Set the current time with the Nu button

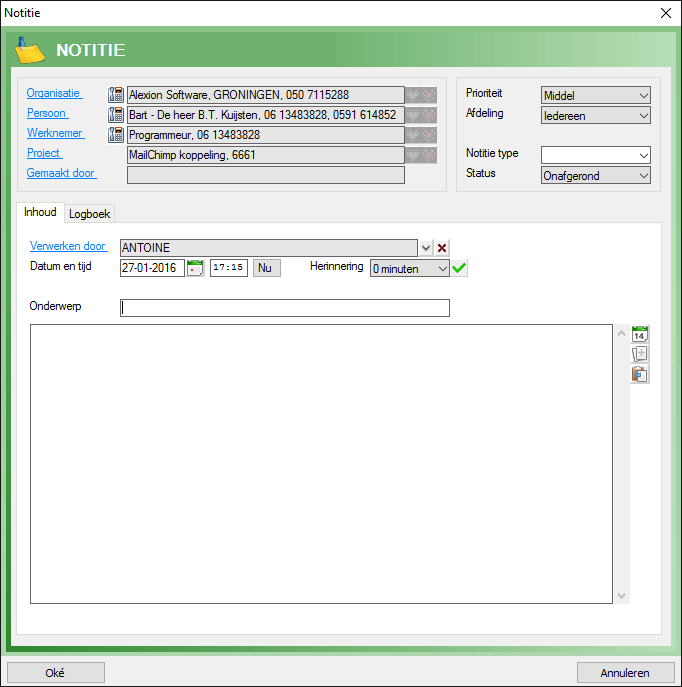(x=266, y=268)
